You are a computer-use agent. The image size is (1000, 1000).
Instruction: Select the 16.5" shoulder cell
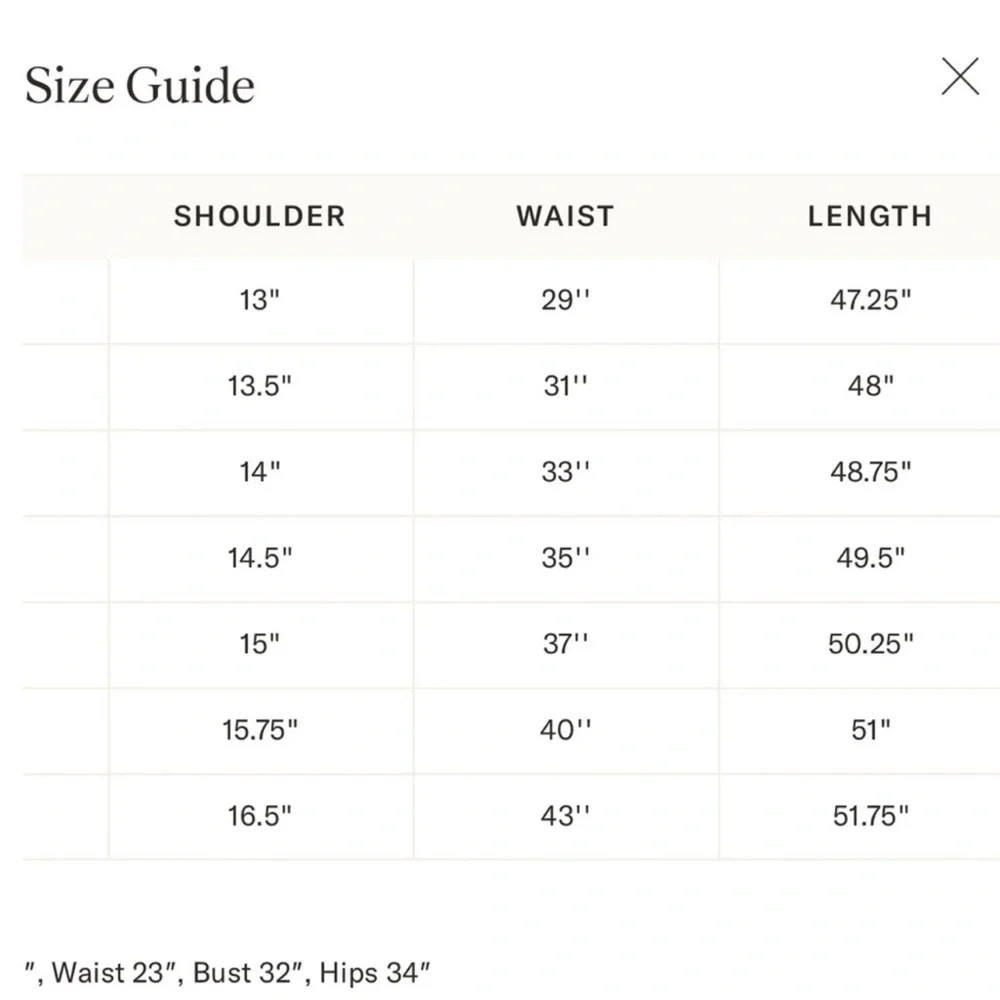(260, 816)
